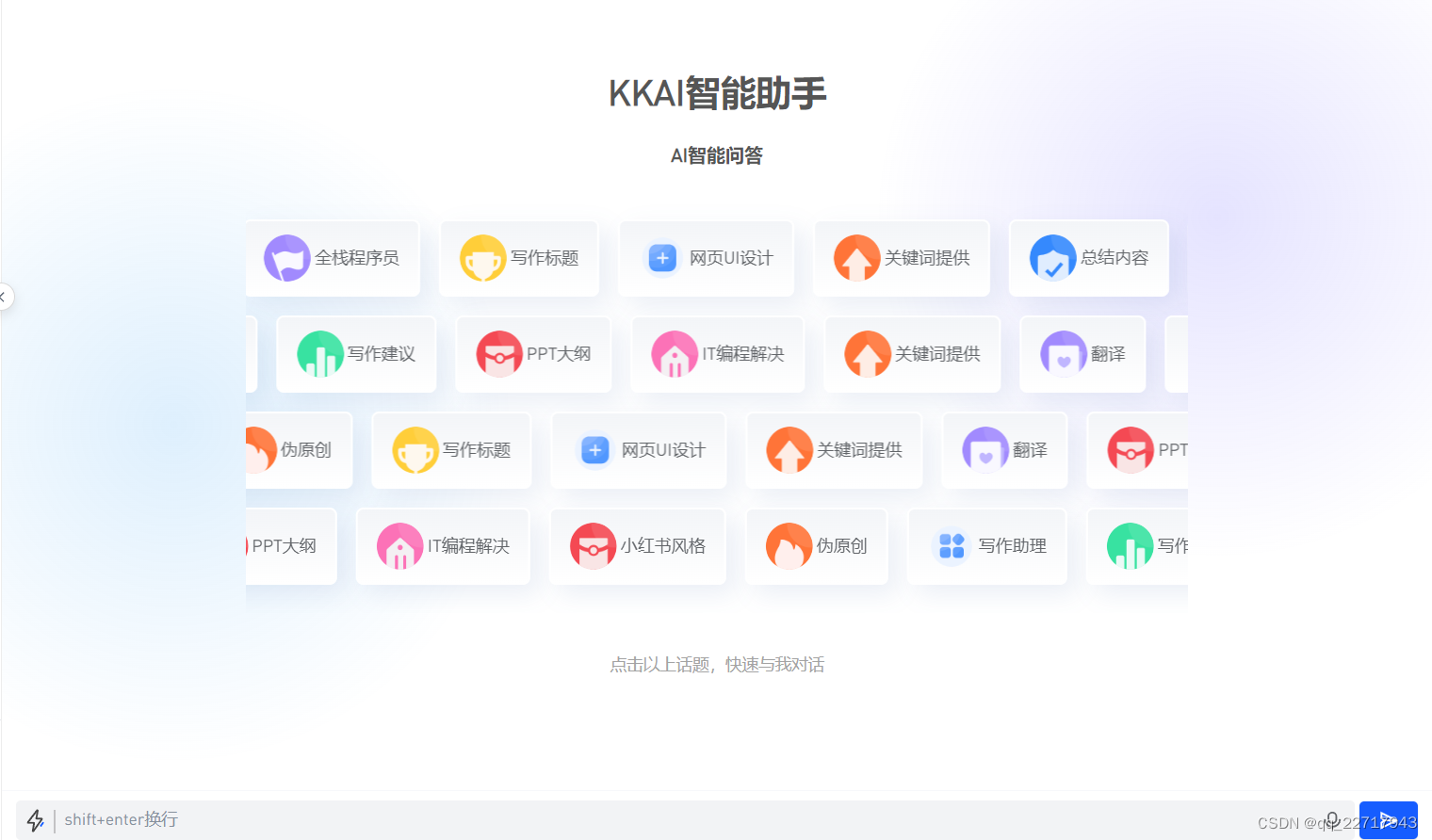Start a chat via 写作标题 card
The width and height of the screenshot is (1432, 840).
[x=519, y=257]
